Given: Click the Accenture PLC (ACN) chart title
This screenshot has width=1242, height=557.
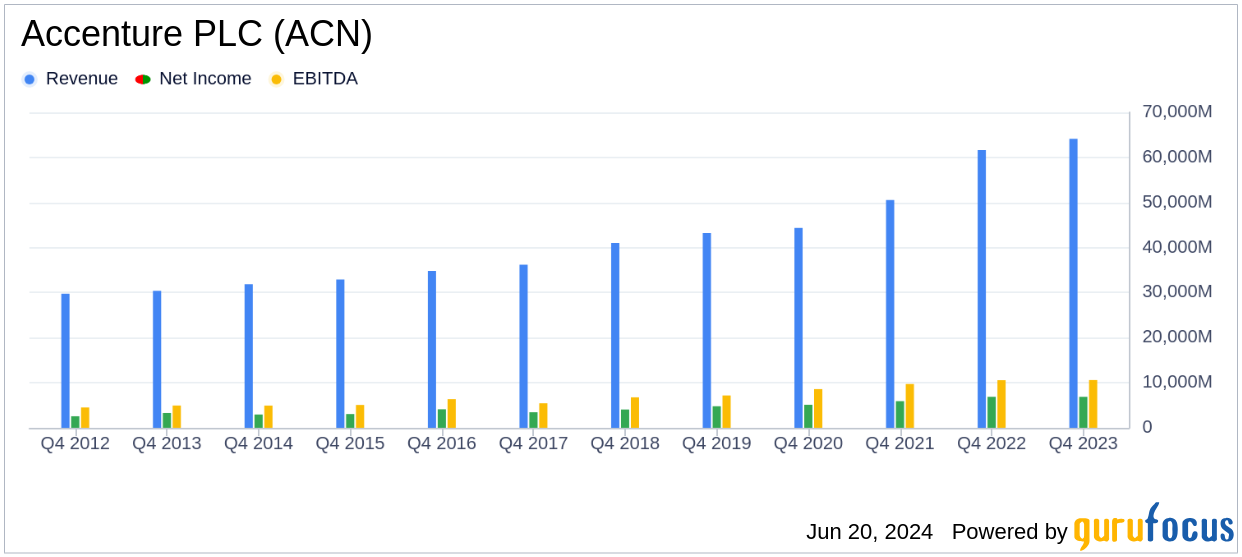Looking at the screenshot, I should [197, 34].
